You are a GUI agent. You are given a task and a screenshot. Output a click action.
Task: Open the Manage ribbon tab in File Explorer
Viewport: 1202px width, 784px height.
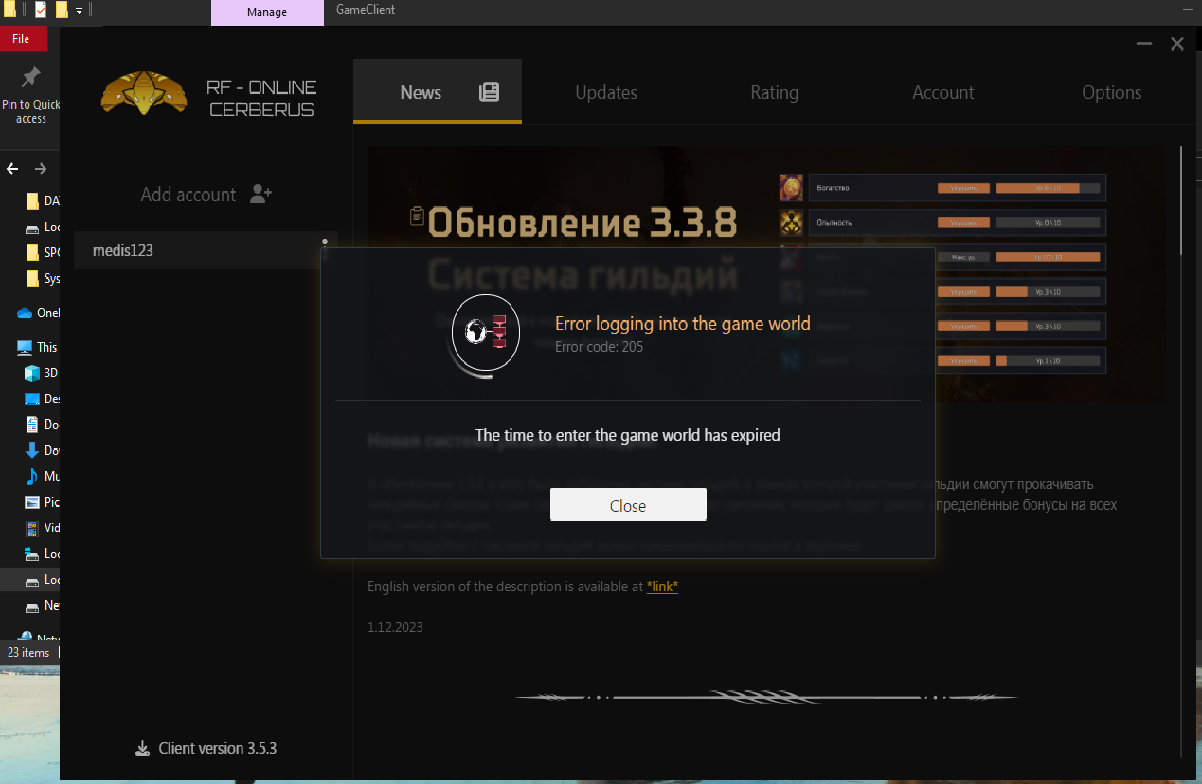click(x=267, y=12)
